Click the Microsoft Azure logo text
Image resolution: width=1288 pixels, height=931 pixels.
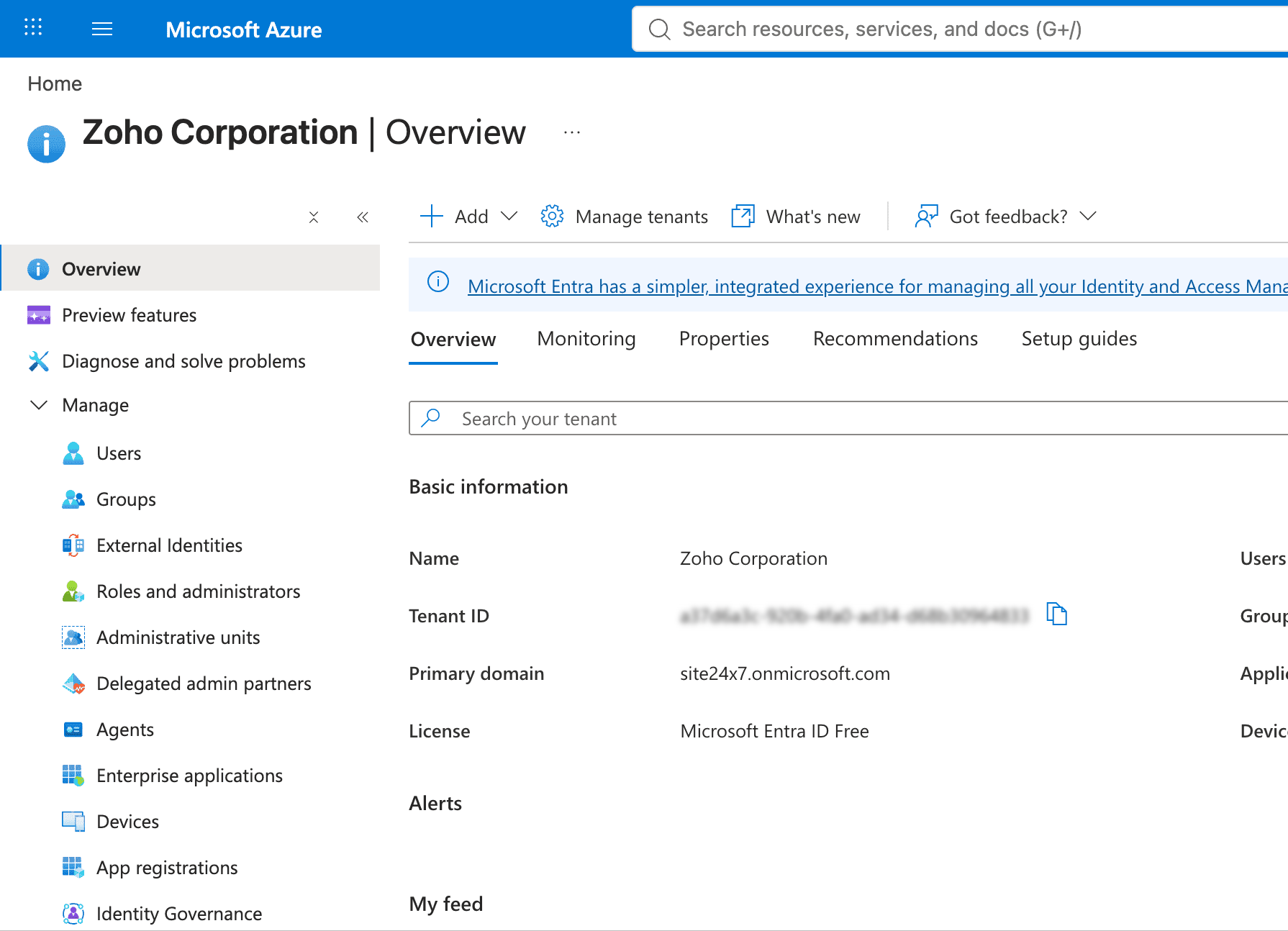(244, 29)
